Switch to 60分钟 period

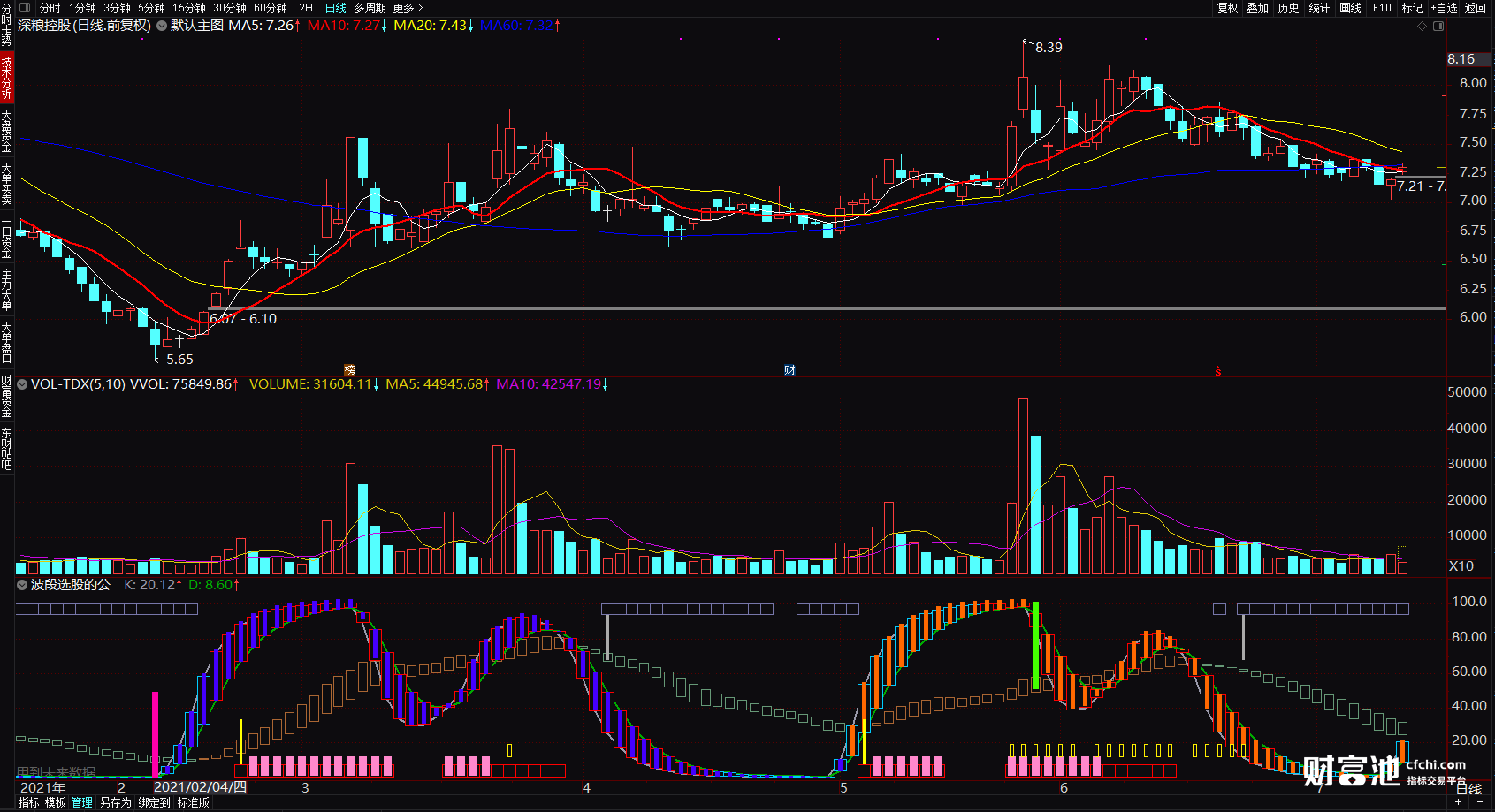click(270, 8)
